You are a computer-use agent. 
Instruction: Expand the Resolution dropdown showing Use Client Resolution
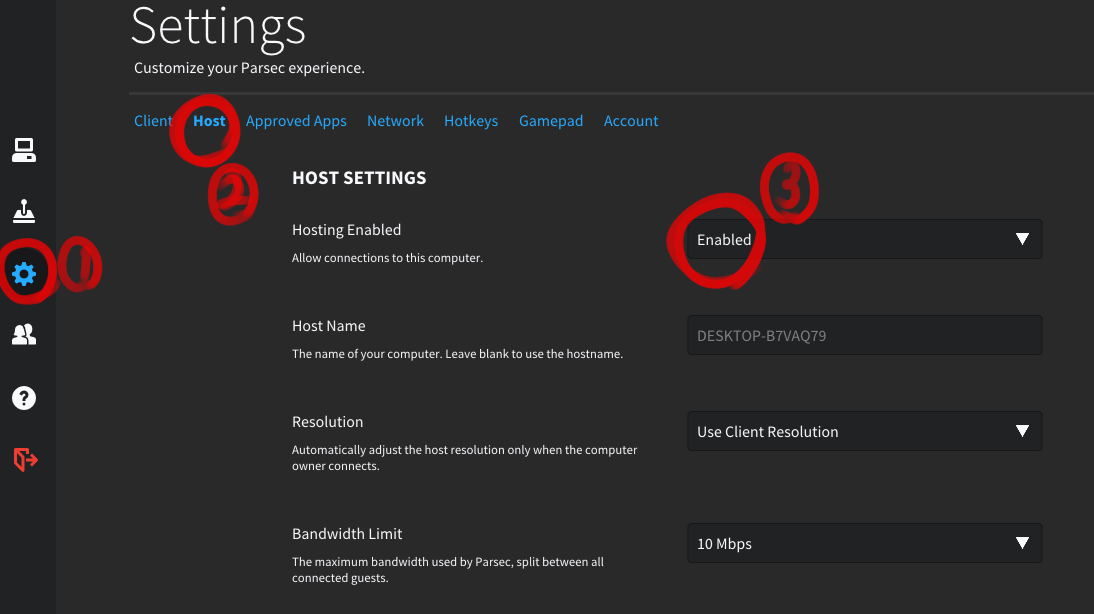coord(864,431)
